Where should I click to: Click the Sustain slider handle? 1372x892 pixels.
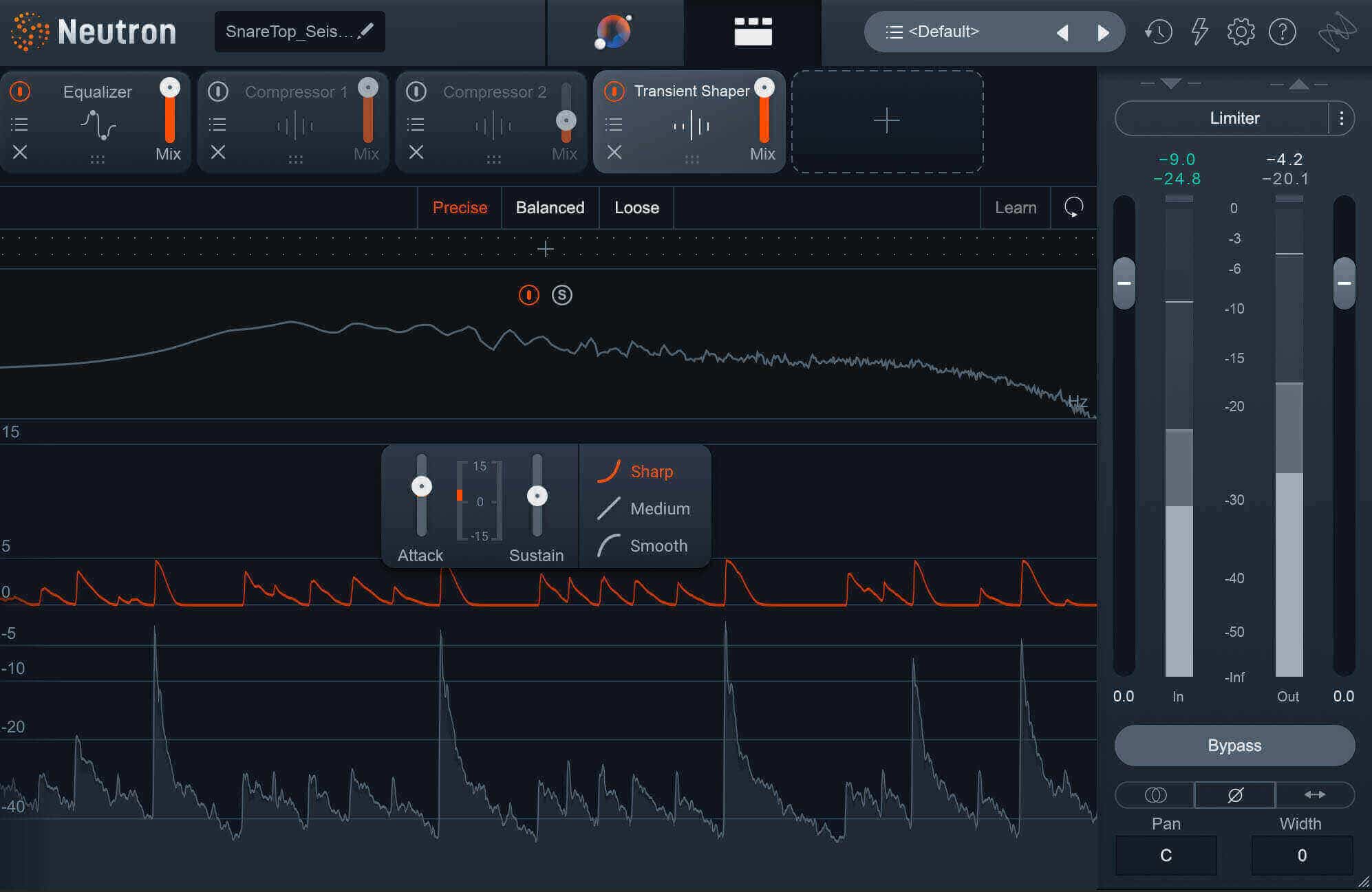coord(537,496)
